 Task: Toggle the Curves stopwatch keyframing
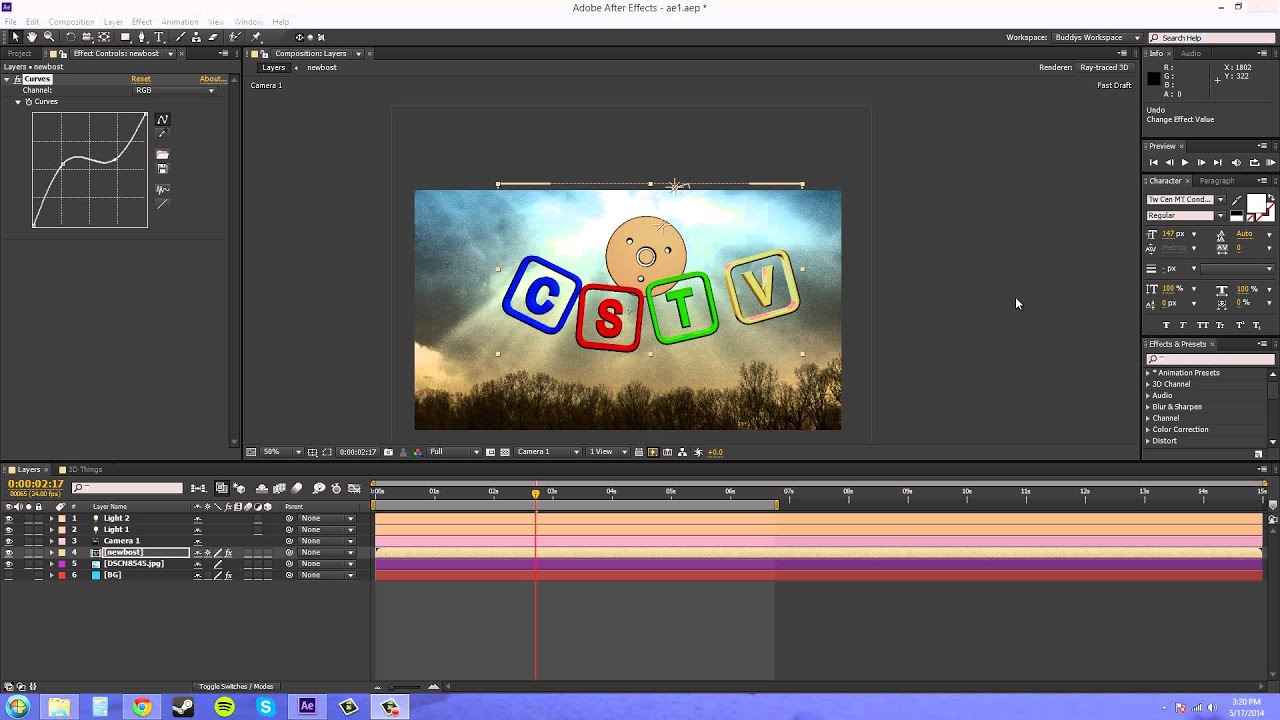(28, 102)
